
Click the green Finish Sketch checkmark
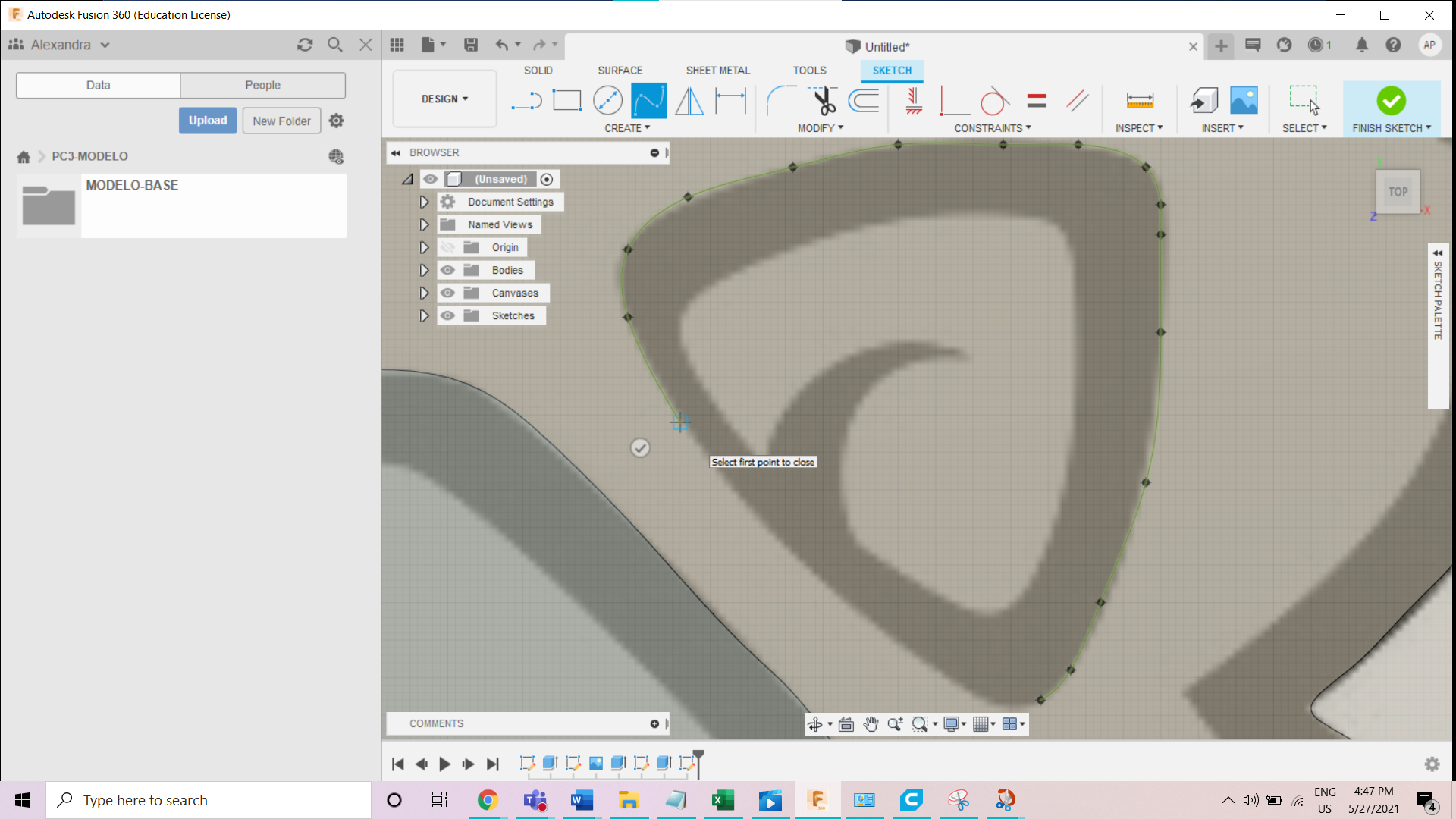1391,101
